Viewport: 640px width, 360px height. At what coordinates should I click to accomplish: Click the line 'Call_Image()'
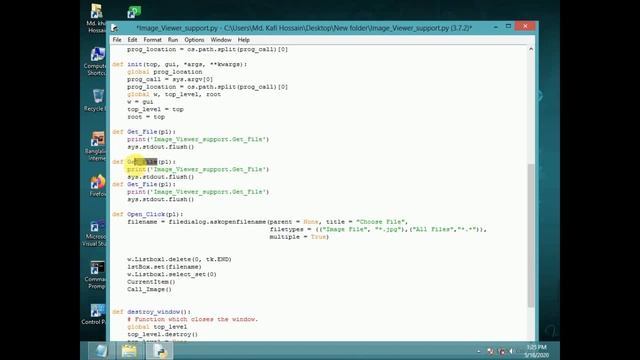149,289
